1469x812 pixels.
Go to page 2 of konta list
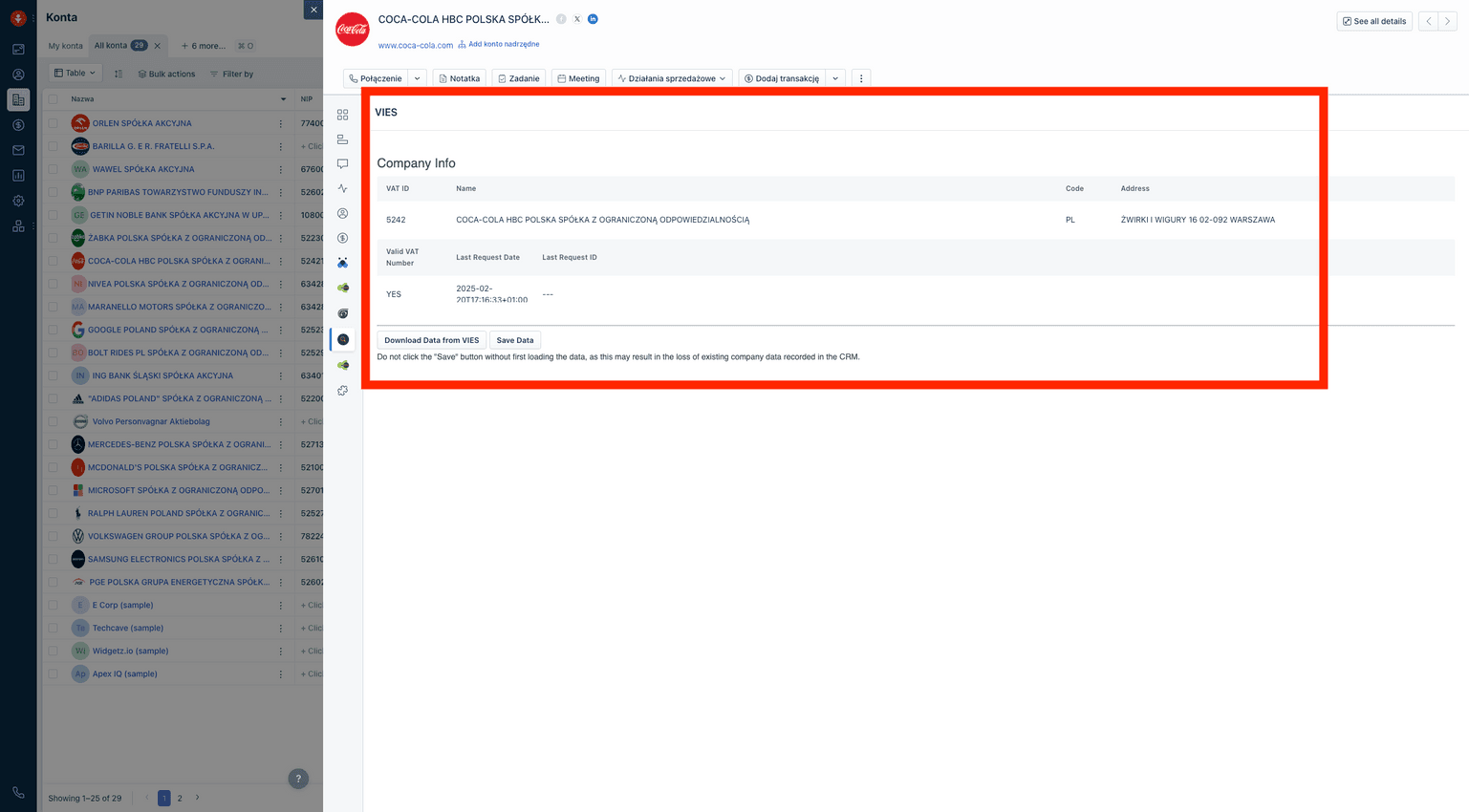pos(180,798)
